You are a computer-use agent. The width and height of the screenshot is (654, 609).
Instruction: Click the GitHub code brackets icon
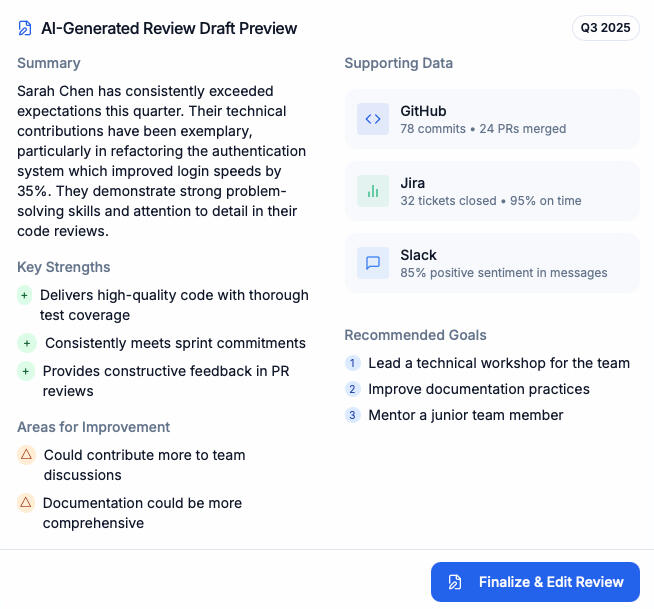pyautogui.click(x=373, y=119)
